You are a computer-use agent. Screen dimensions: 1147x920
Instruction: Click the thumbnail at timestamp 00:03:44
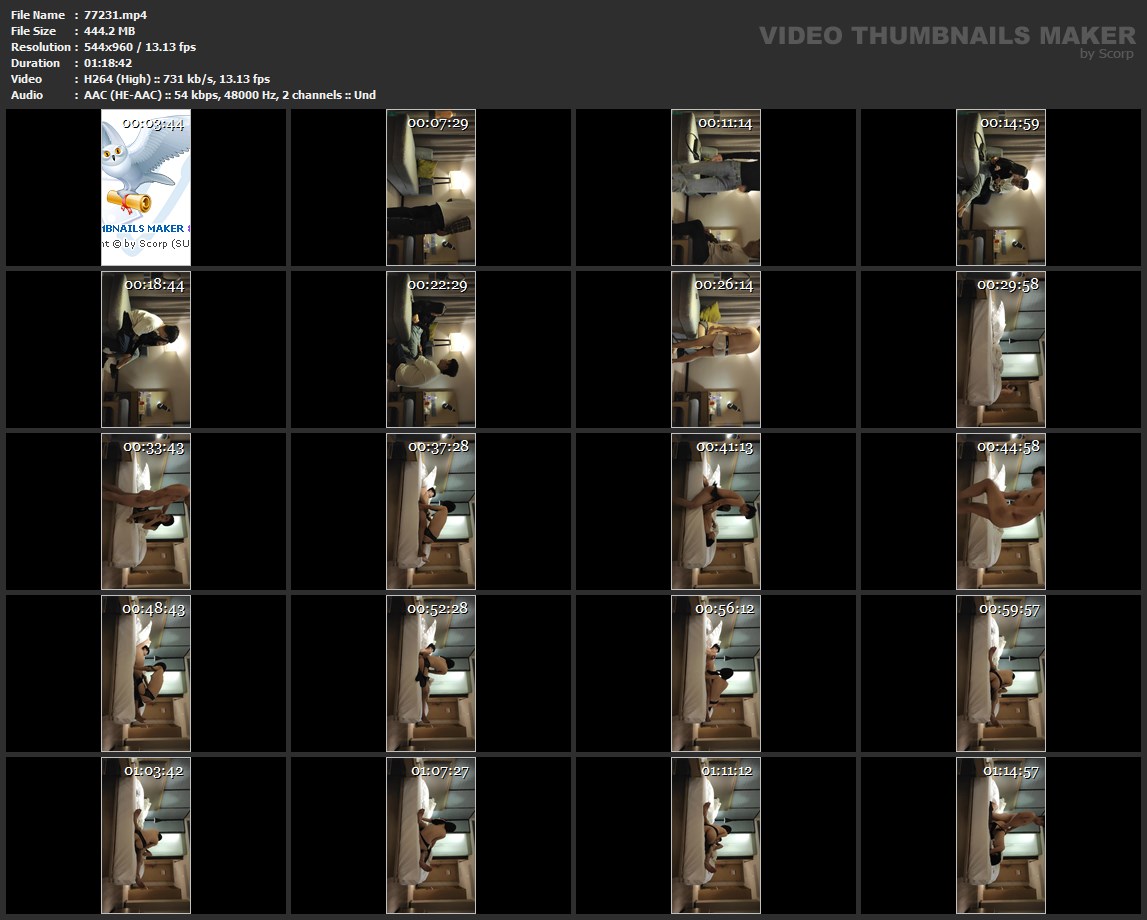point(146,187)
